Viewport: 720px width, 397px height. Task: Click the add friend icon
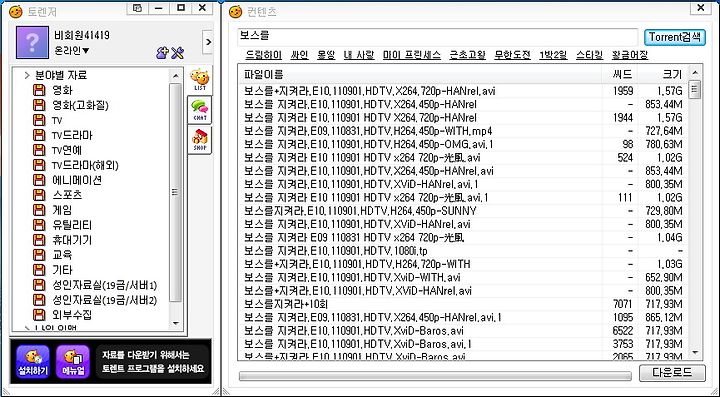(x=162, y=53)
